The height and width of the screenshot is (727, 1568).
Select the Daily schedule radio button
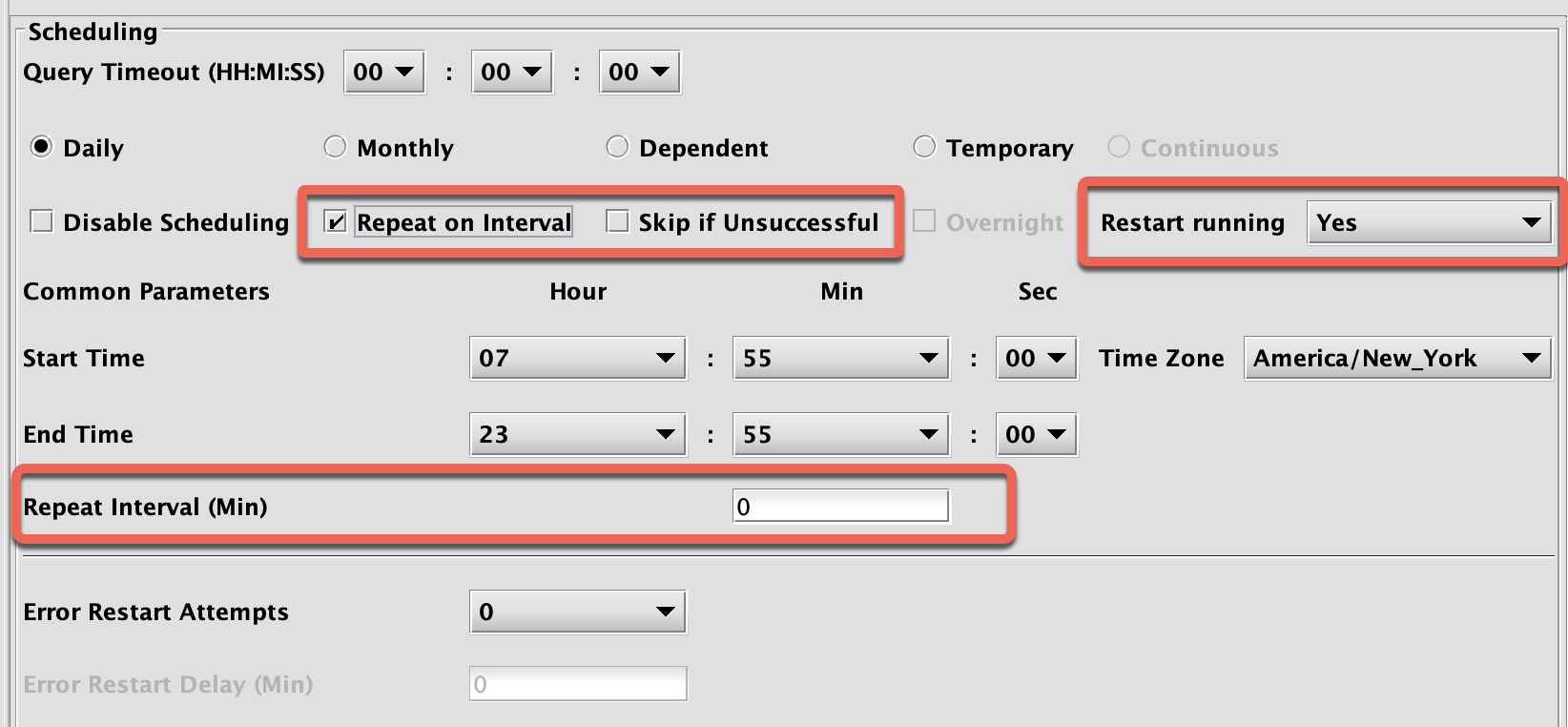click(41, 147)
